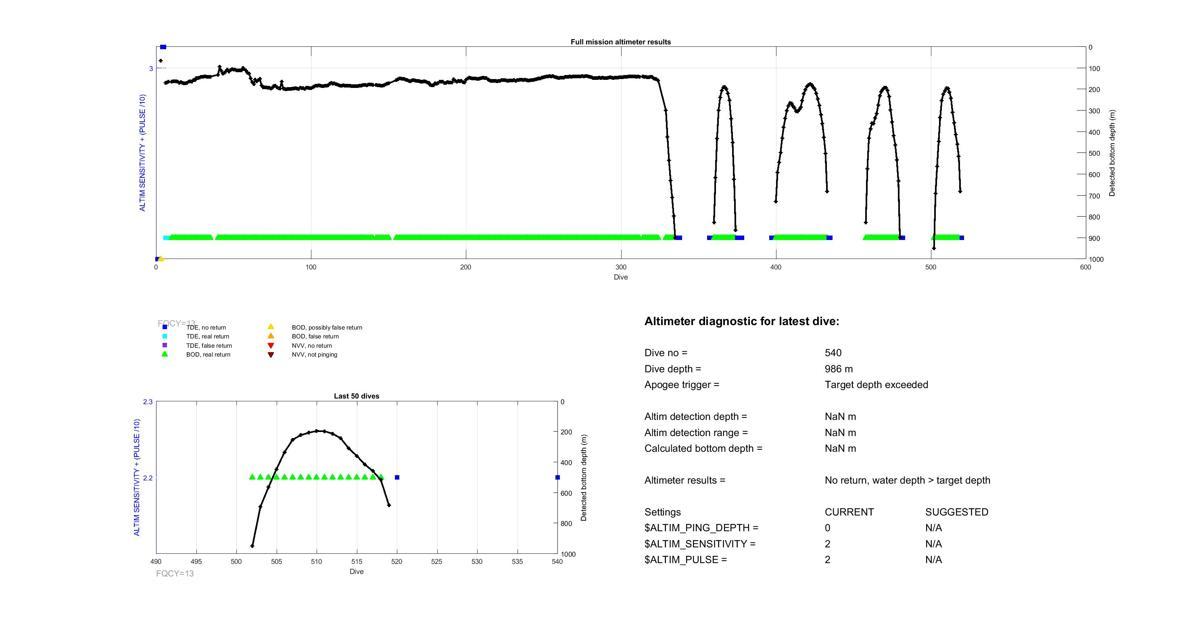Click the dark red 'NVV, not pinging' legend triangle
The width and height of the screenshot is (1200, 622).
[270, 354]
